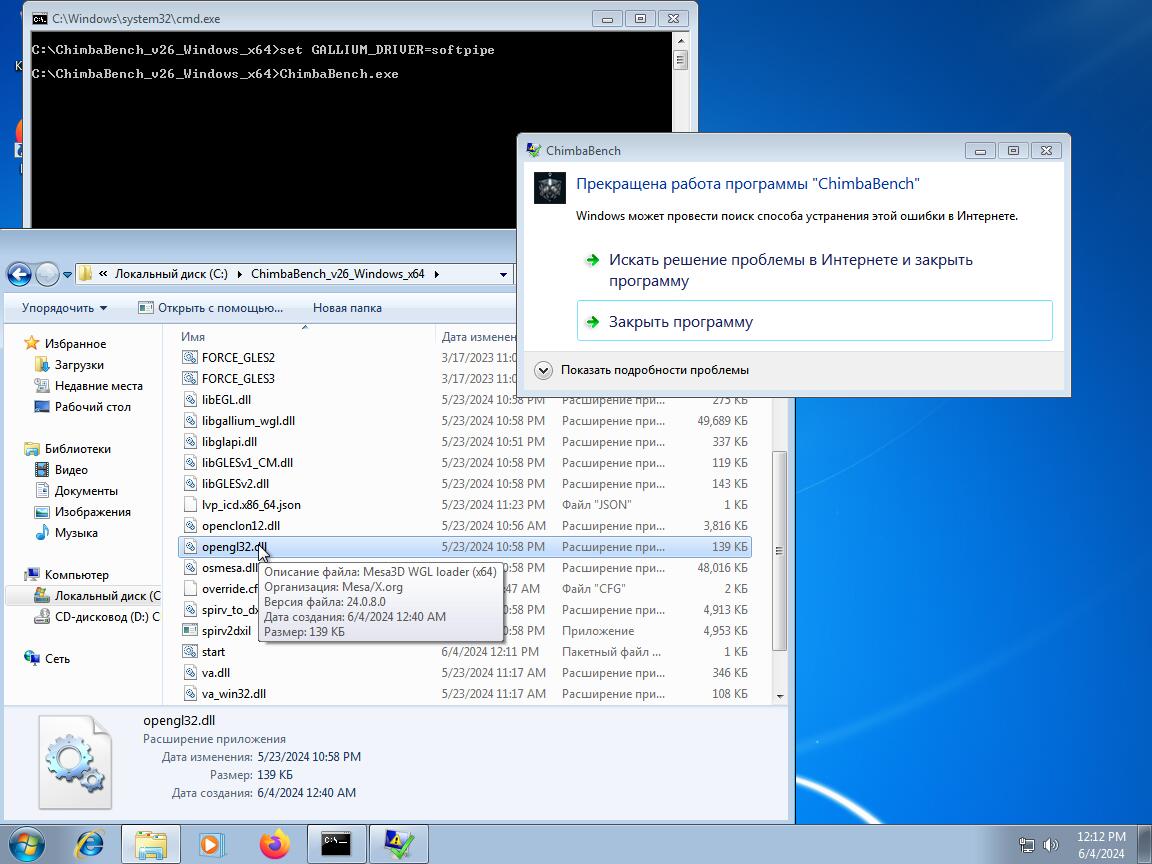The width and height of the screenshot is (1152, 864).
Task: Show the taskbar clock and date
Action: pos(1101,845)
